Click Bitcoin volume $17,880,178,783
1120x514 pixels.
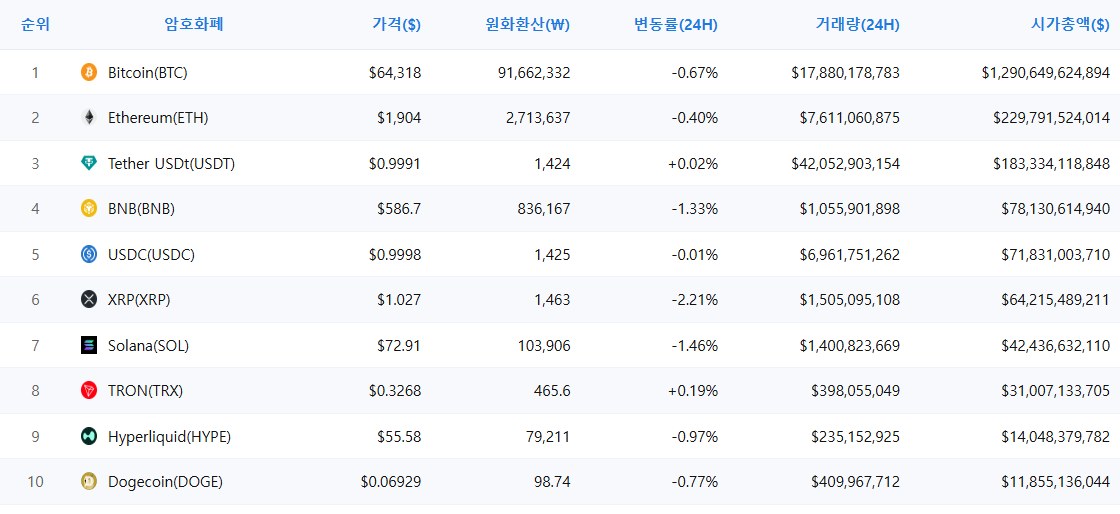[846, 72]
